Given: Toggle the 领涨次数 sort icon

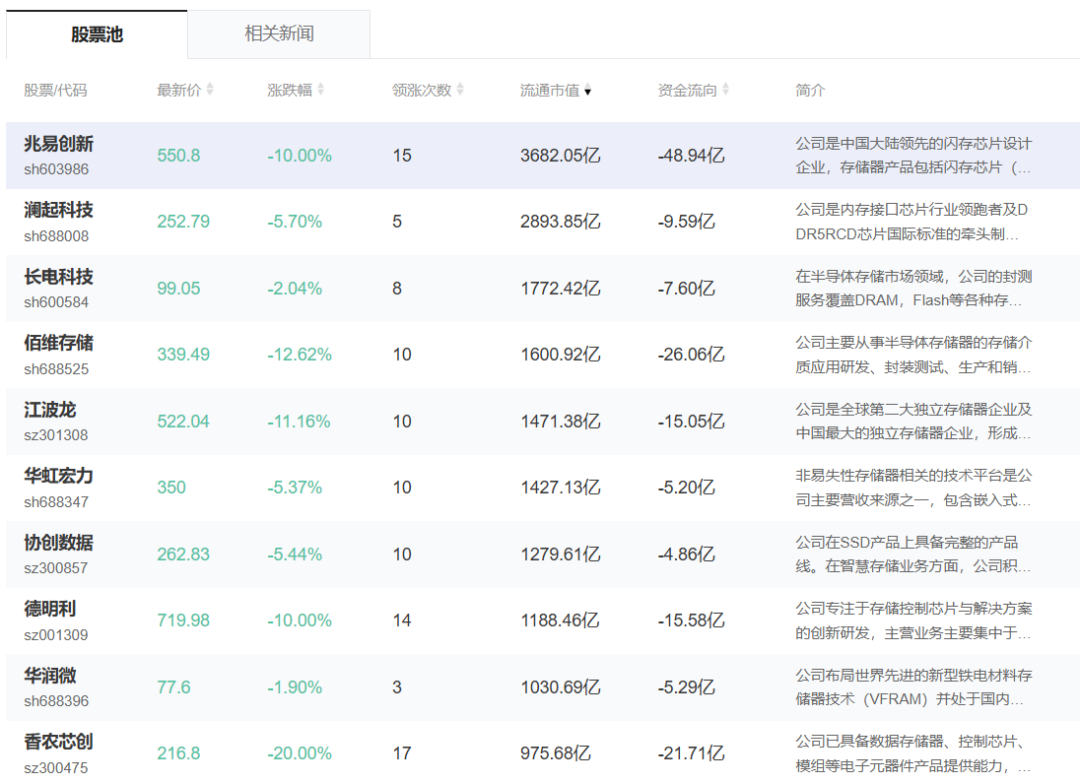Looking at the screenshot, I should pos(460,90).
